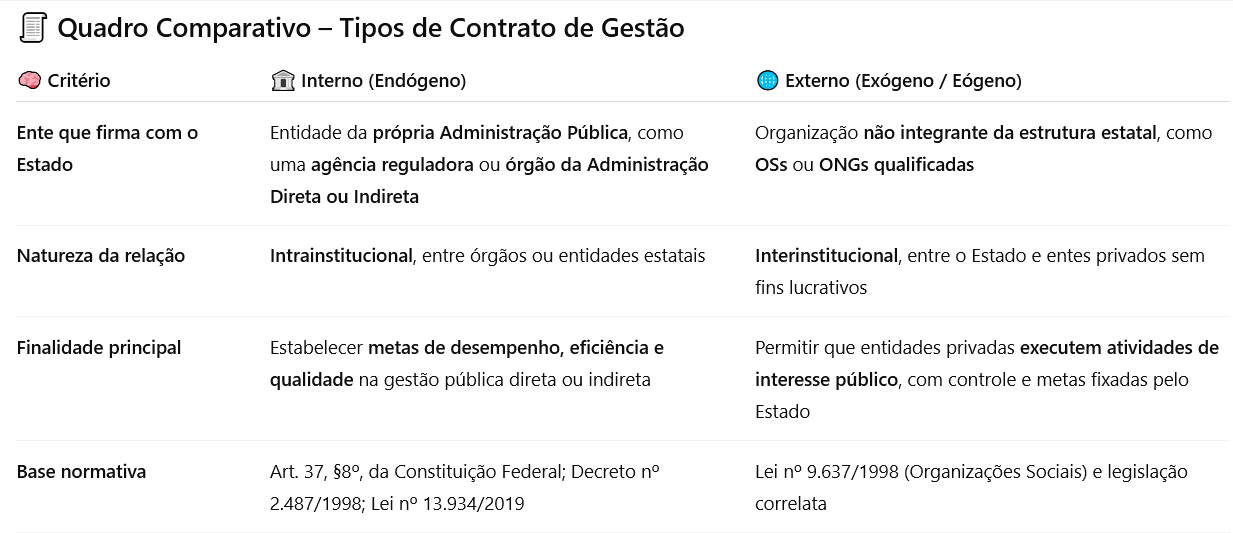Viewport: 1233px width, 533px height.
Task: Click the bold phrase metas de desempenho, eficiência e
Action: coord(516,348)
